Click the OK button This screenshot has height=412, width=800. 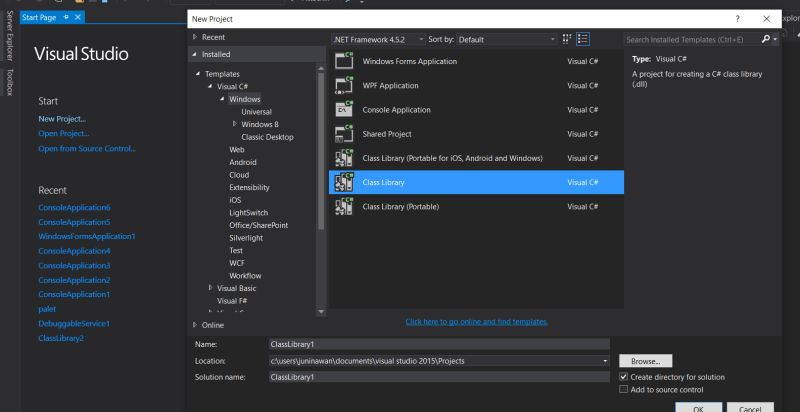698,408
